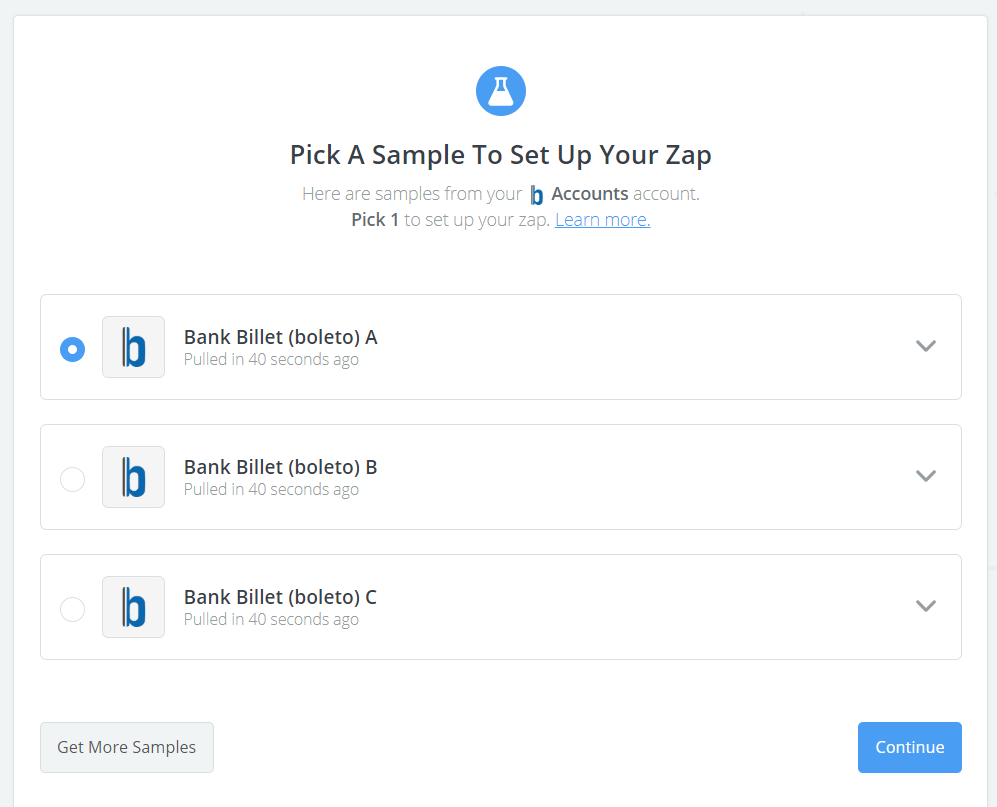Select the Bank Billet (boleto) A radio button

72,349
